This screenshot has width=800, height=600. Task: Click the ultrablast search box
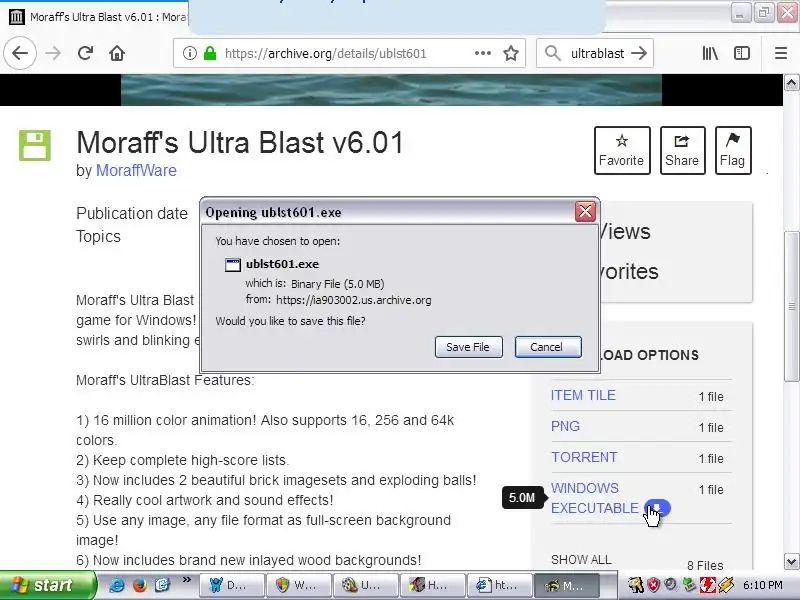click(x=597, y=53)
